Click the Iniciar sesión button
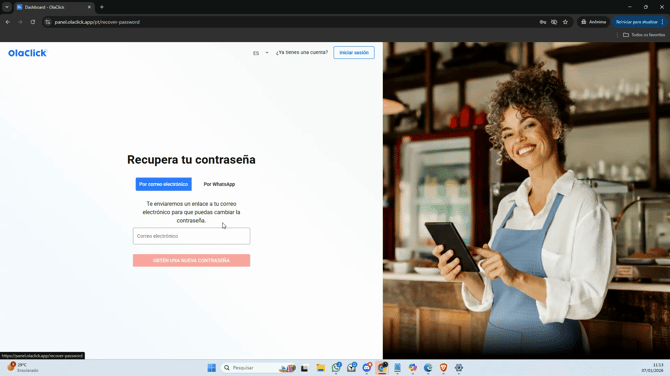 pyautogui.click(x=354, y=53)
